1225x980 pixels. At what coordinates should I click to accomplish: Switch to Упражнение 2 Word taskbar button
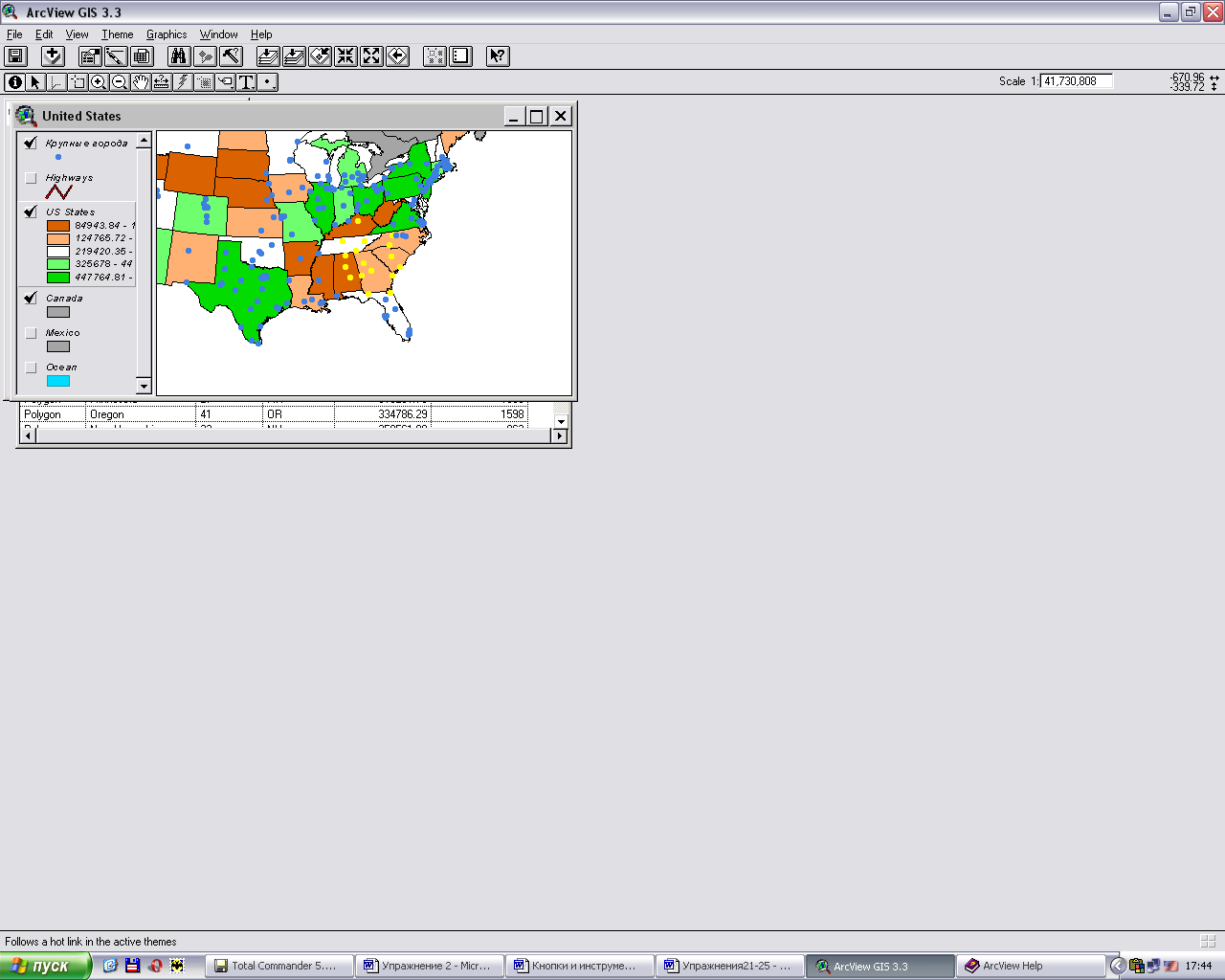(x=430, y=966)
